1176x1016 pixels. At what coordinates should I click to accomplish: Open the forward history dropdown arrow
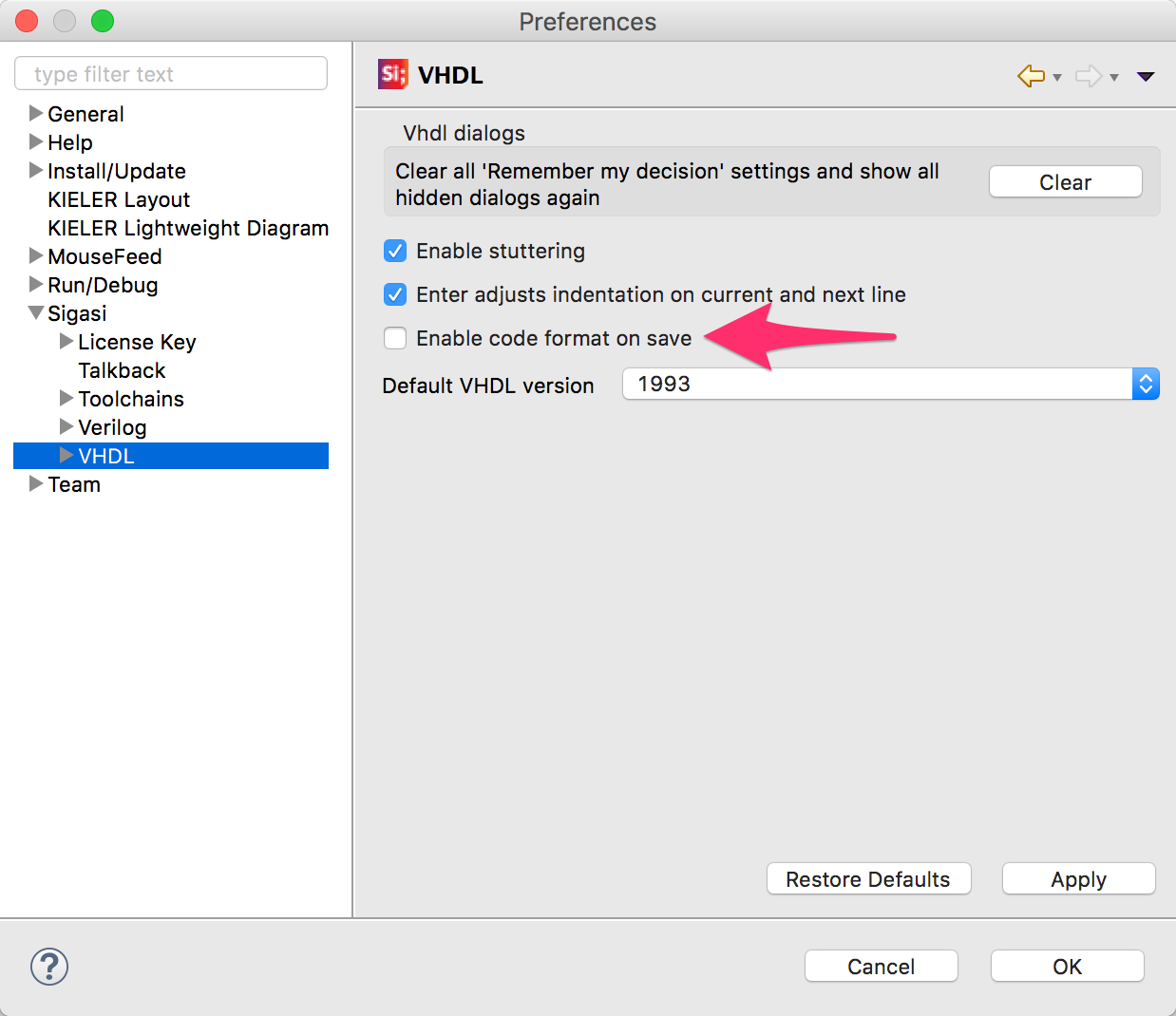click(x=1114, y=78)
